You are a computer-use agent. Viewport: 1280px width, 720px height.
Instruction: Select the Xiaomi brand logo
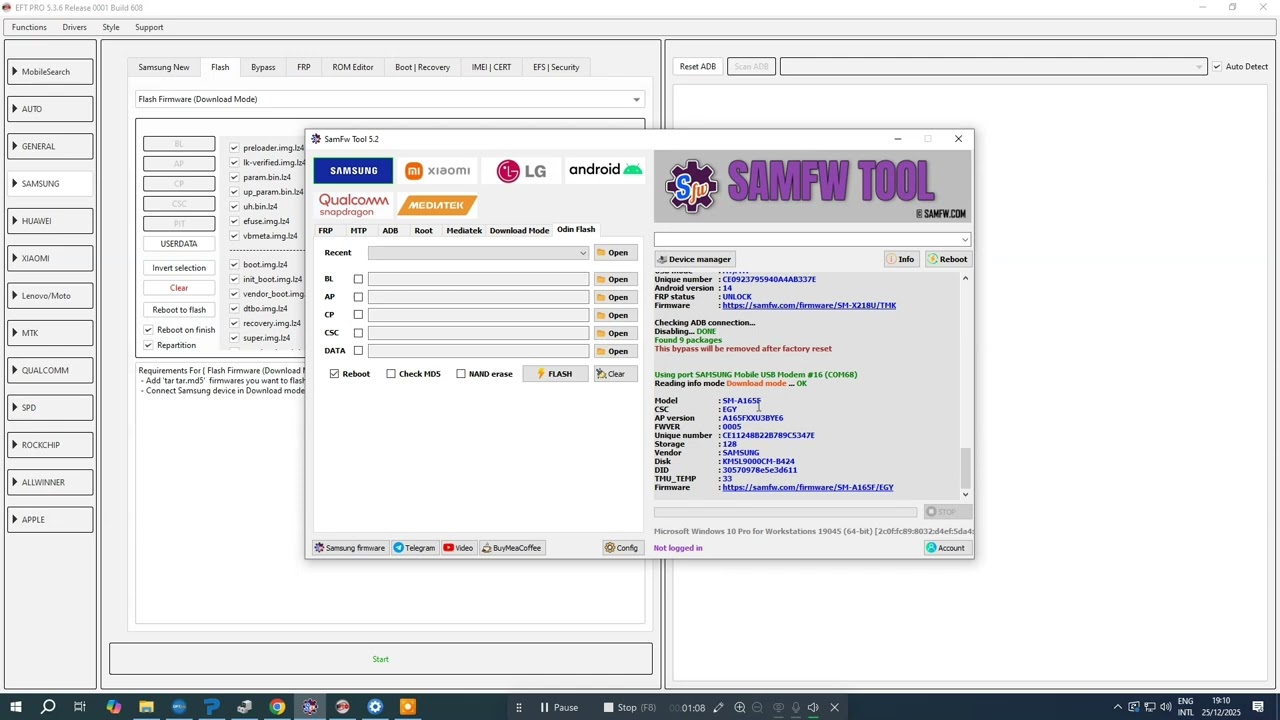click(x=438, y=170)
